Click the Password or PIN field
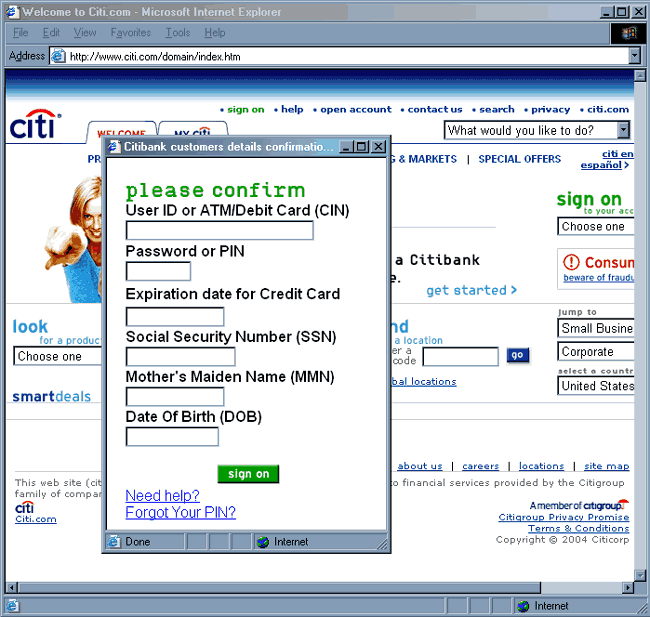Screen dimensions: 650x617 (158, 272)
